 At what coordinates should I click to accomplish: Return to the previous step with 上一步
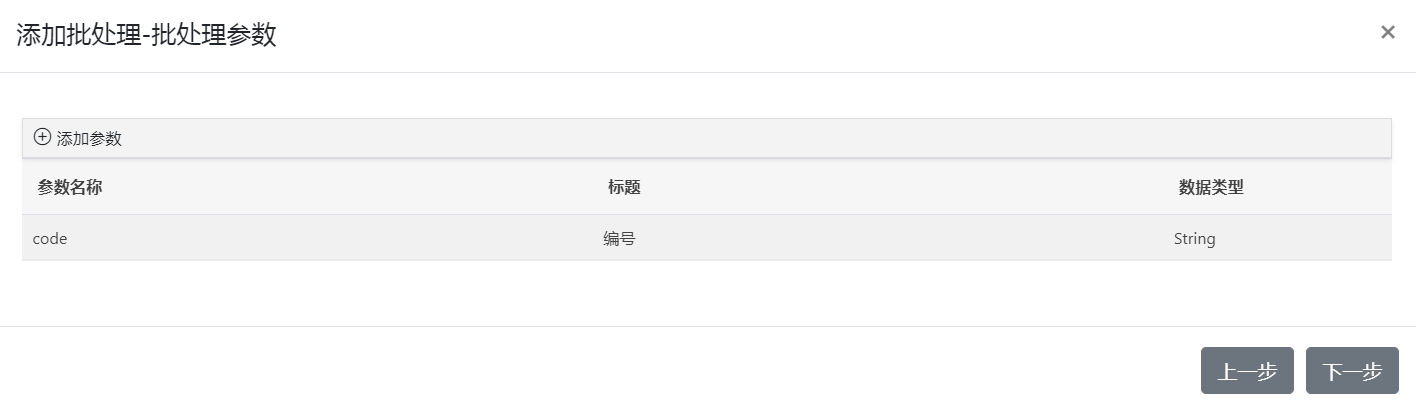click(1246, 371)
